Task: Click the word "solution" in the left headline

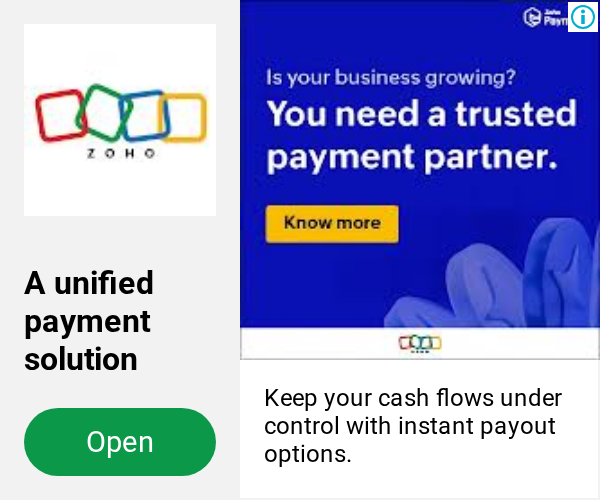Action: click(x=81, y=359)
